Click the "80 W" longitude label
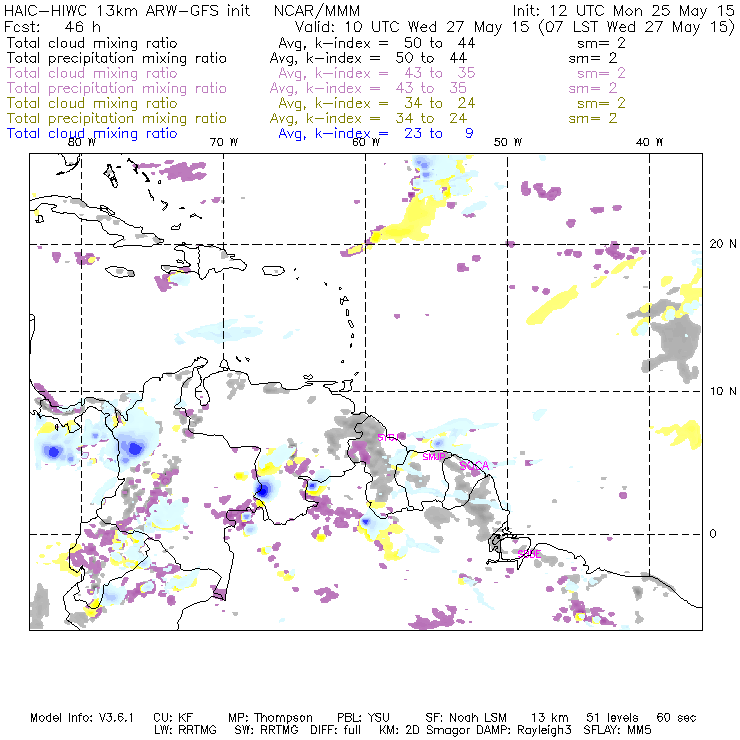Screen dimensions: 740x740 [82, 142]
